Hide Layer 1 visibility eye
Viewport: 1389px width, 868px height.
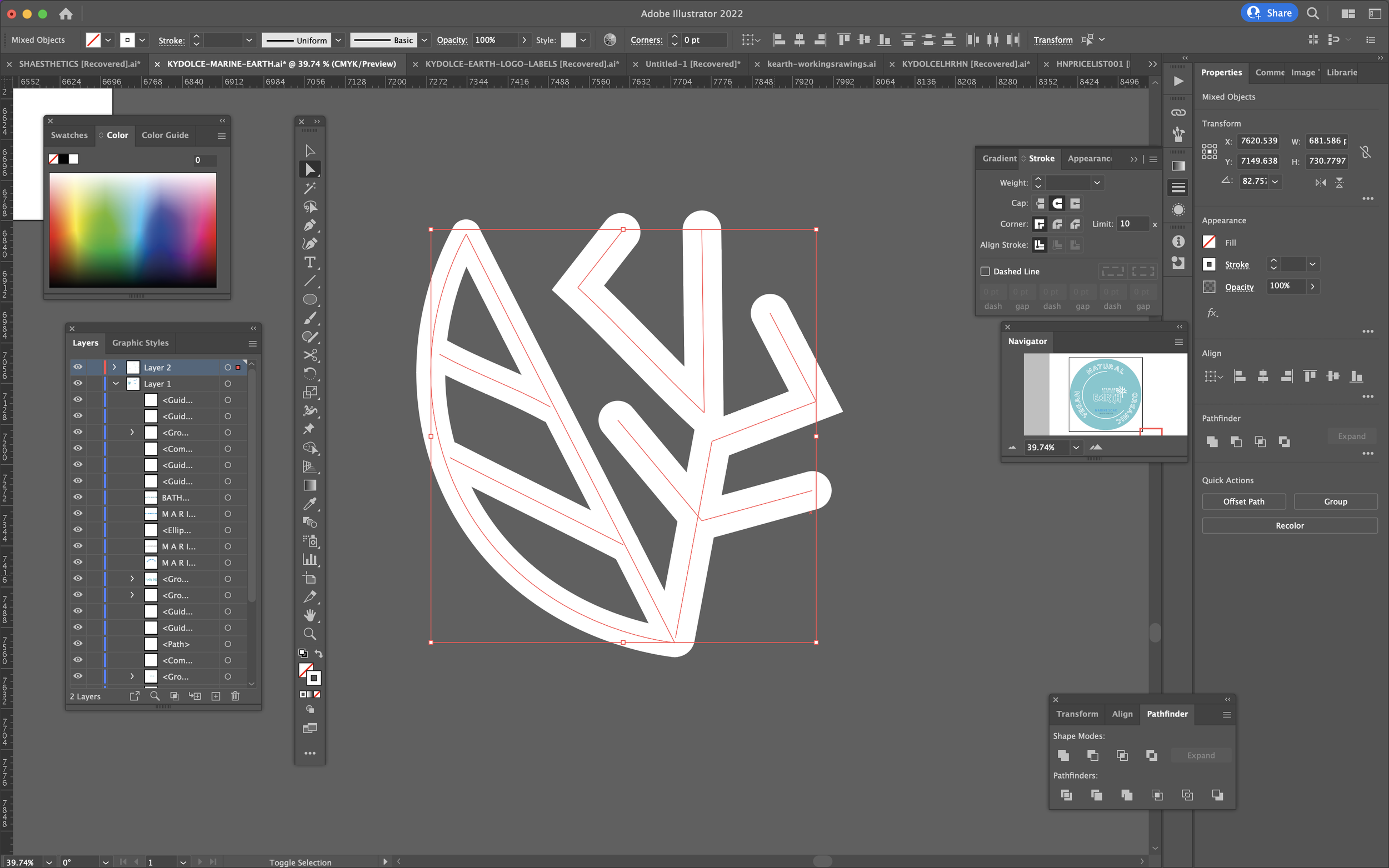[x=78, y=384]
